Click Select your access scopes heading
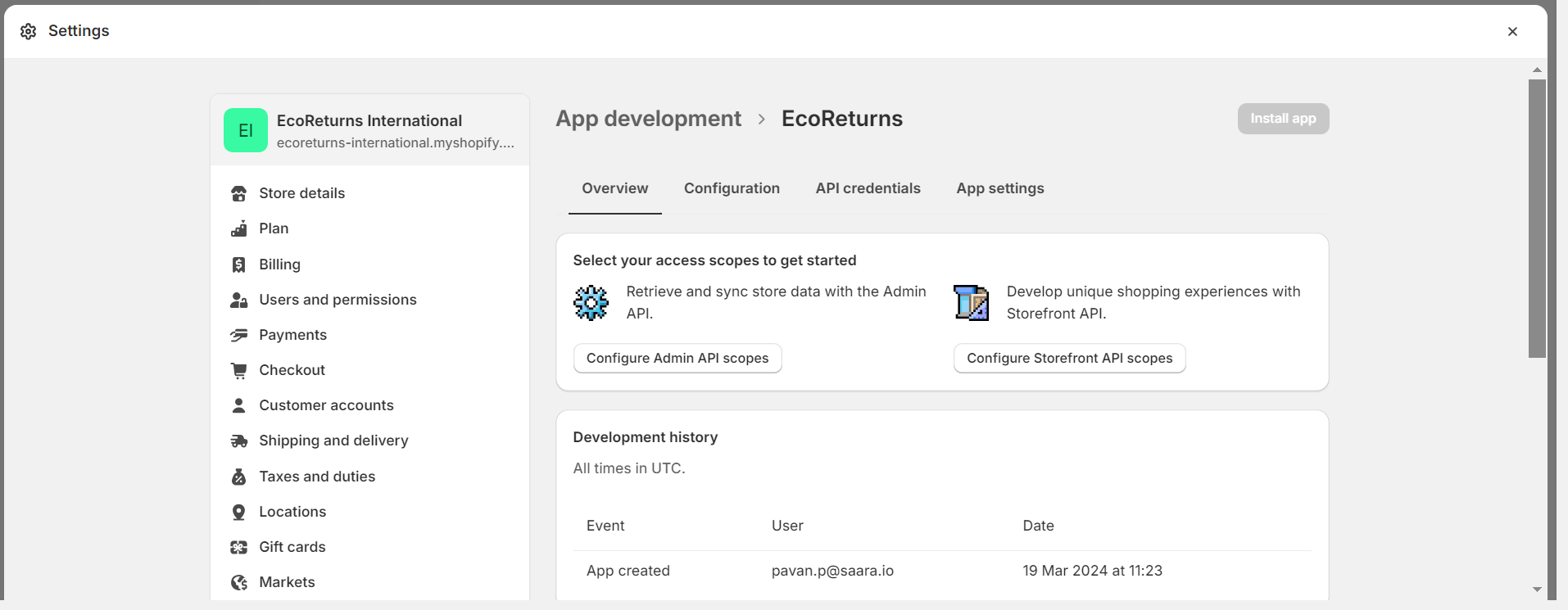 (x=714, y=260)
